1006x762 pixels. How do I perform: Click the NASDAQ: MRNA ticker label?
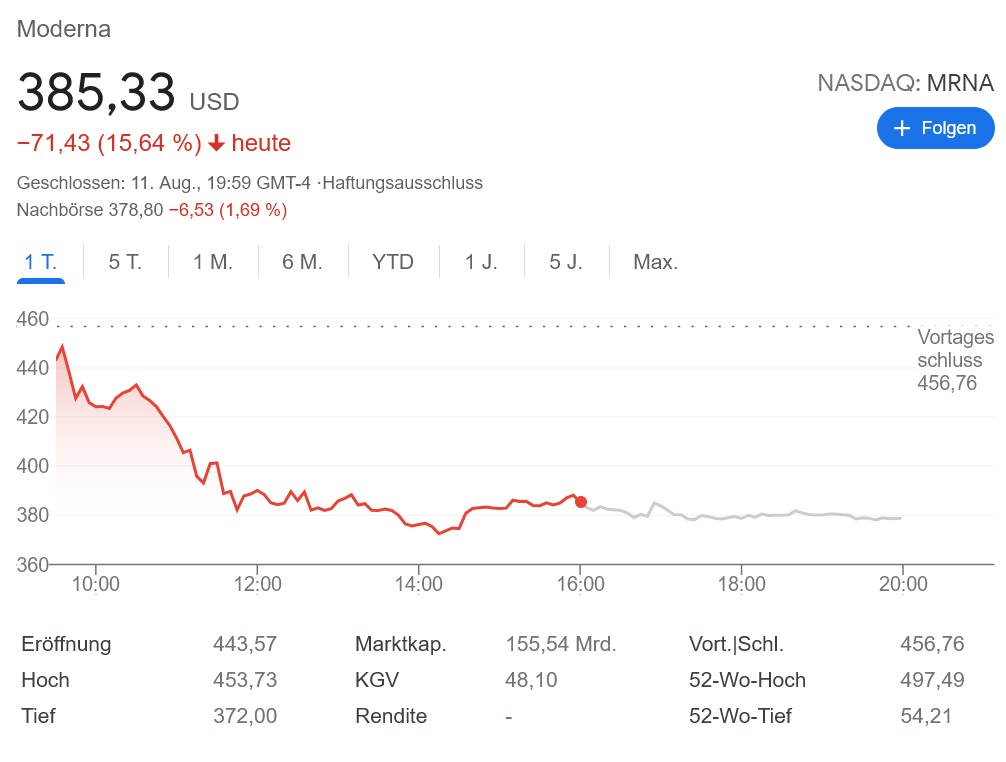[906, 82]
